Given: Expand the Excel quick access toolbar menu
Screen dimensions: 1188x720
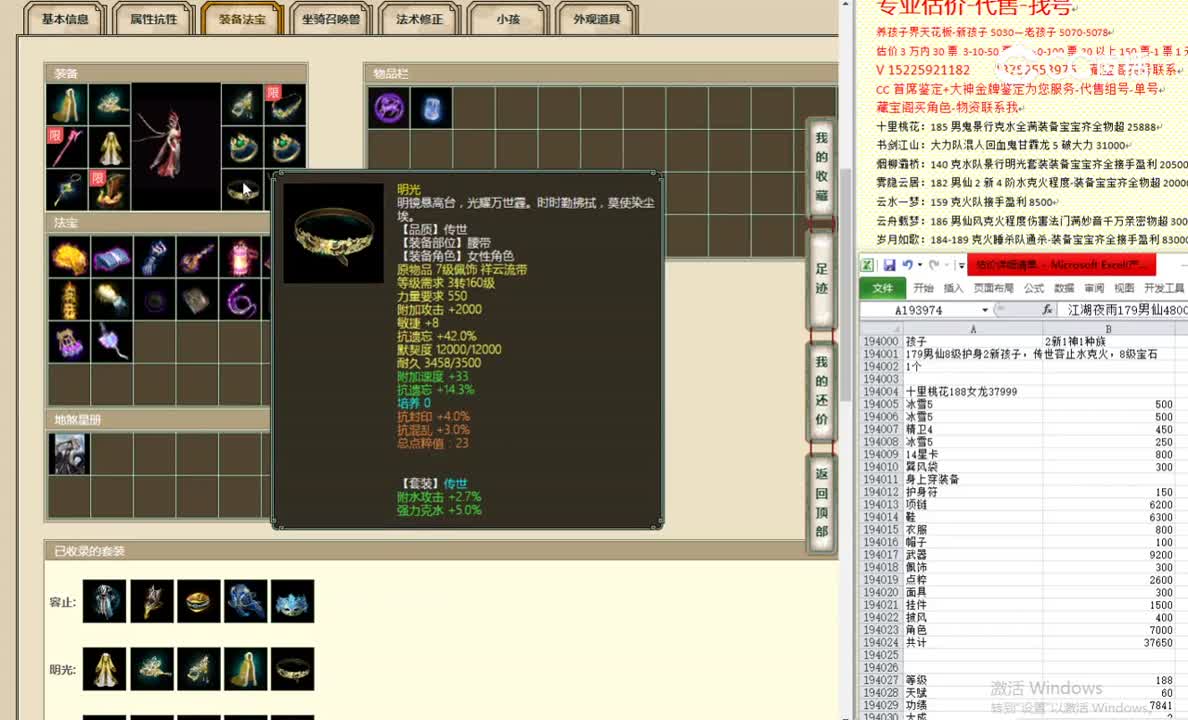Looking at the screenshot, I should tap(961, 265).
